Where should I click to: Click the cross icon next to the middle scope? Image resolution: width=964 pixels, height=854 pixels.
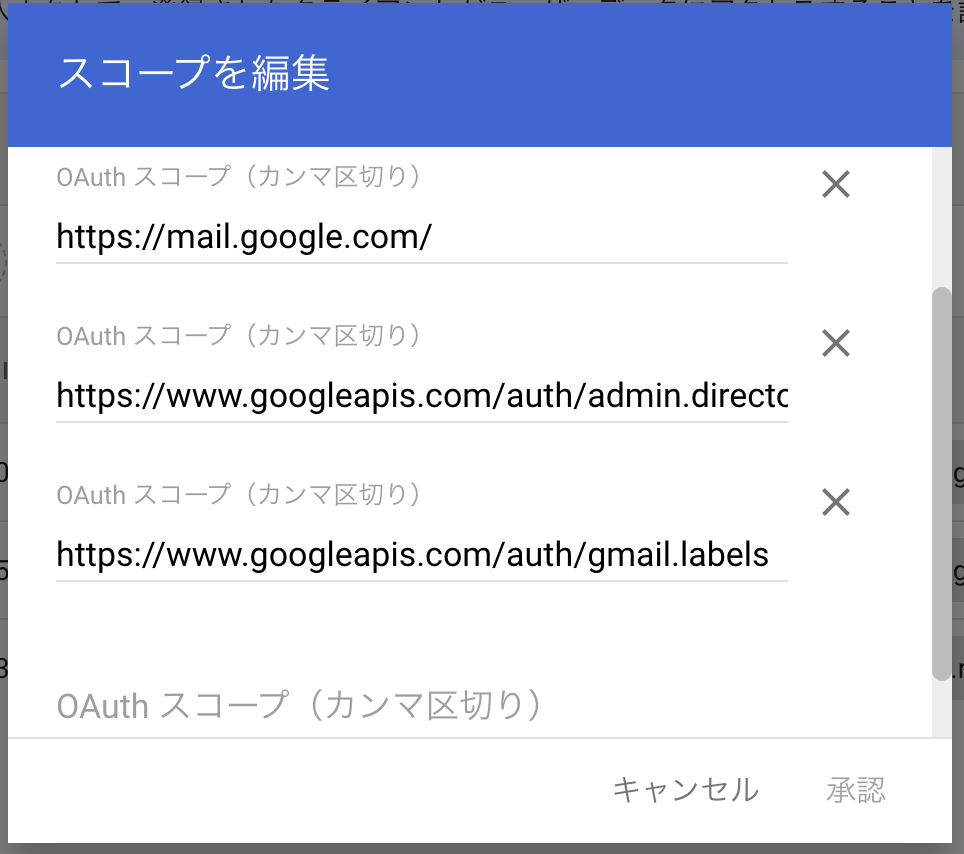(835, 343)
